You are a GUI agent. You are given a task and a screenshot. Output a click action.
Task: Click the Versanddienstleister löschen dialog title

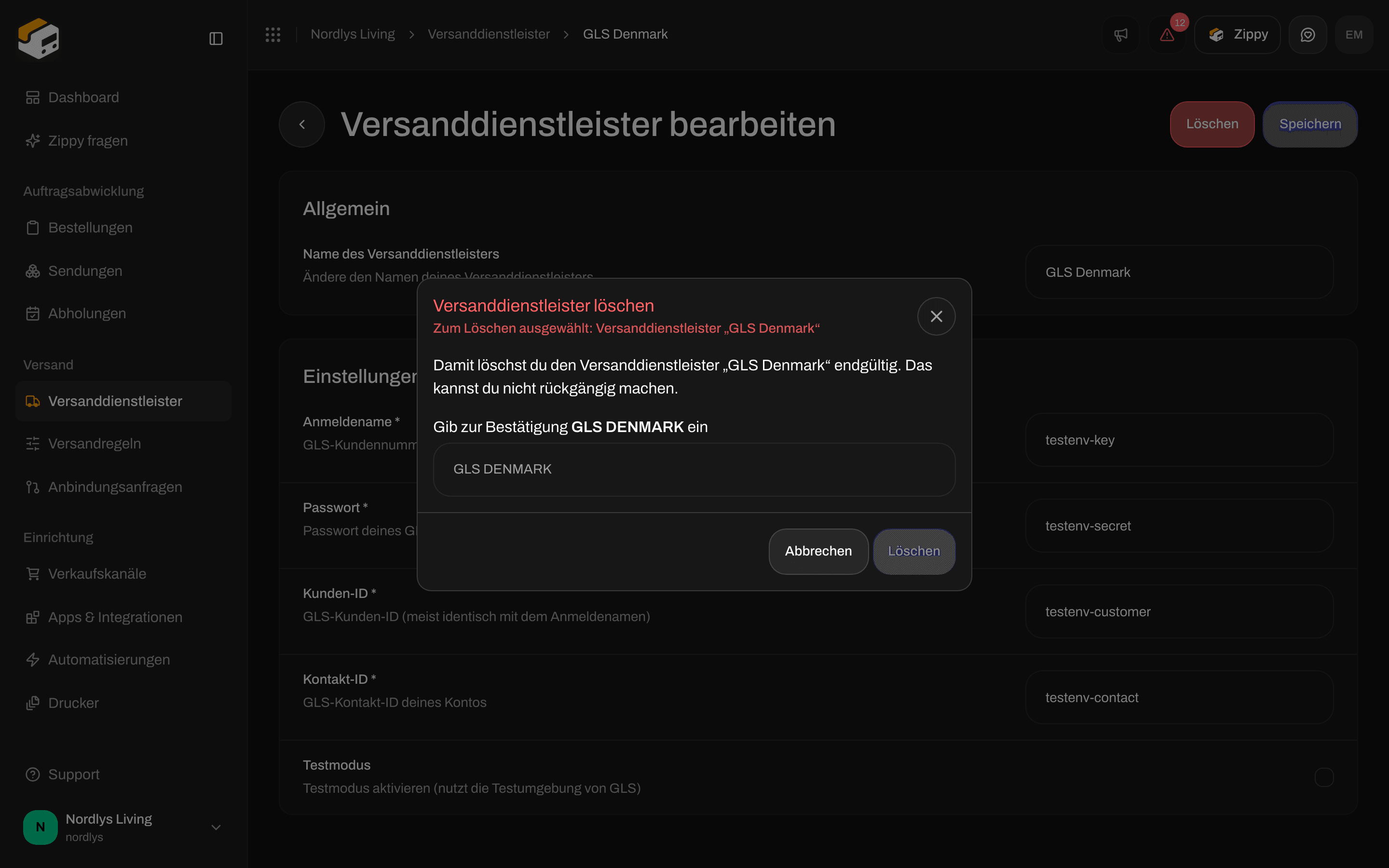544,305
